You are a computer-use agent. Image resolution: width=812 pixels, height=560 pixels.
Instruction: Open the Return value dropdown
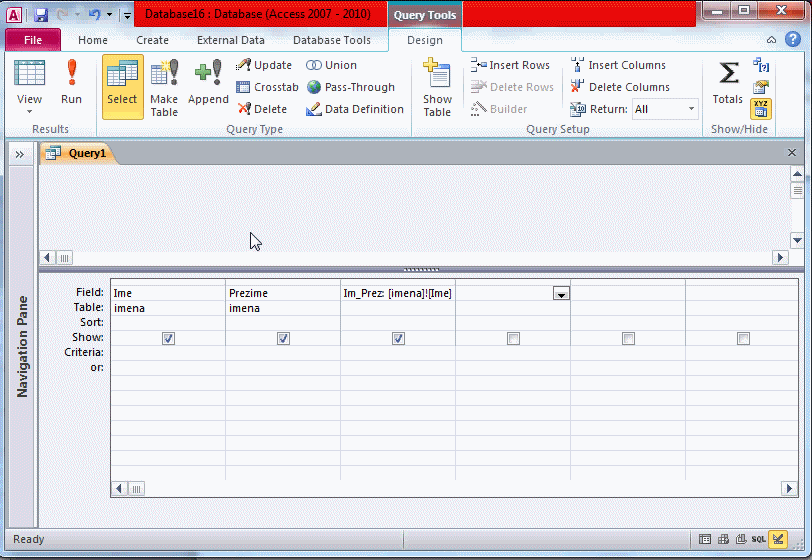click(690, 109)
